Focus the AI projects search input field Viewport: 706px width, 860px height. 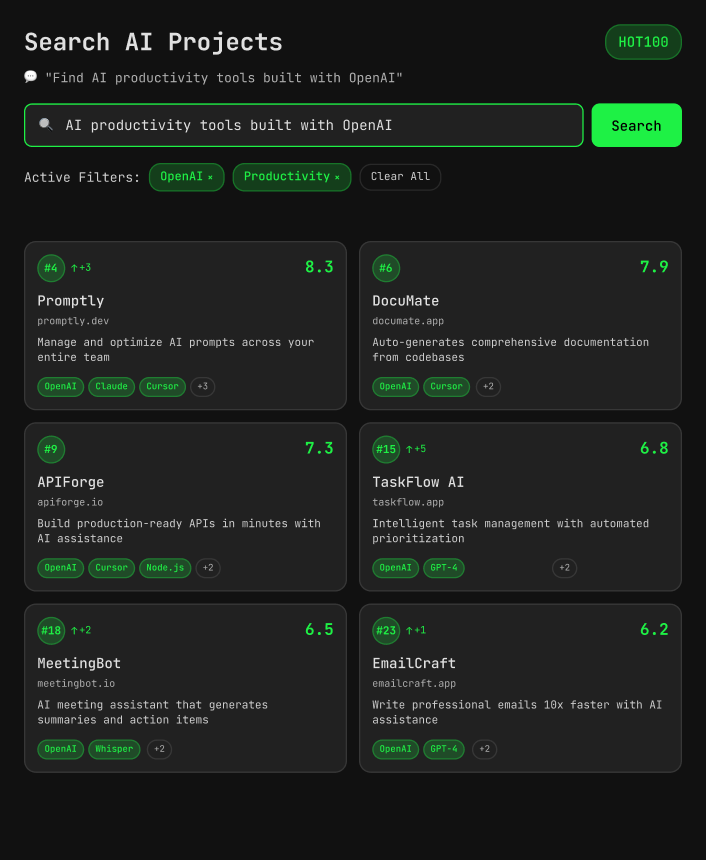(320, 125)
